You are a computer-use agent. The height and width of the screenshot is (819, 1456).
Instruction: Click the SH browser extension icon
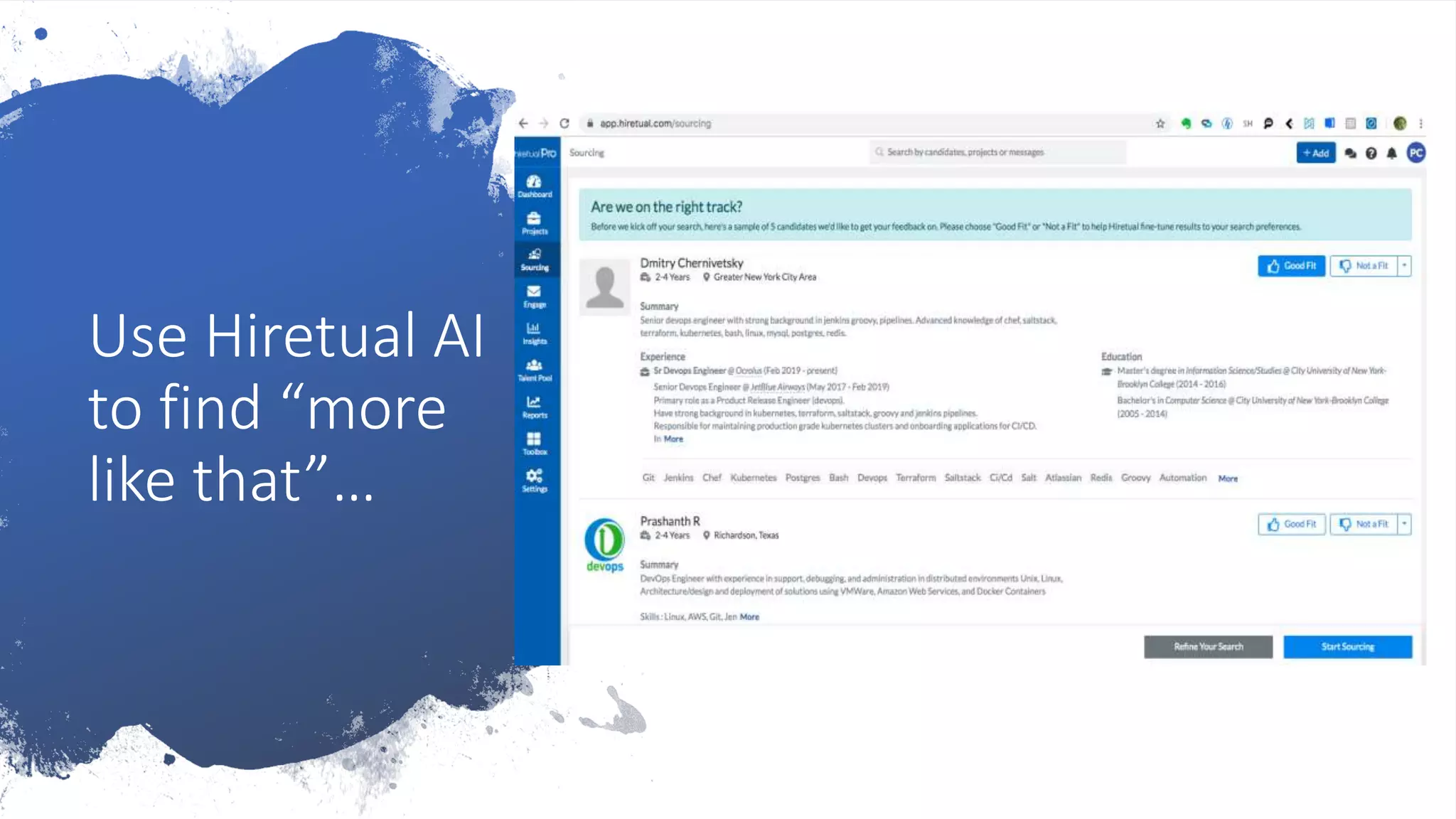1248,124
